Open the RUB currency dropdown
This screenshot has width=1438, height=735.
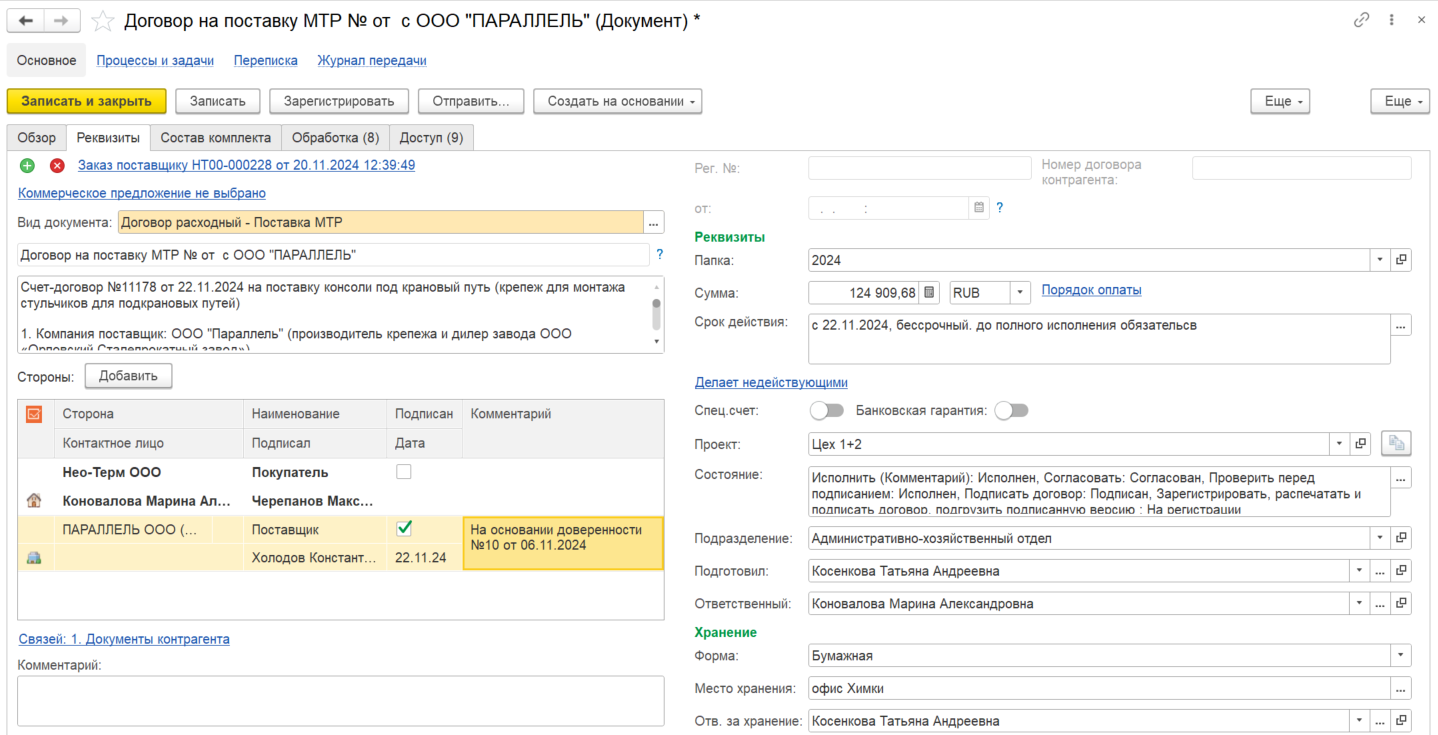[1020, 292]
